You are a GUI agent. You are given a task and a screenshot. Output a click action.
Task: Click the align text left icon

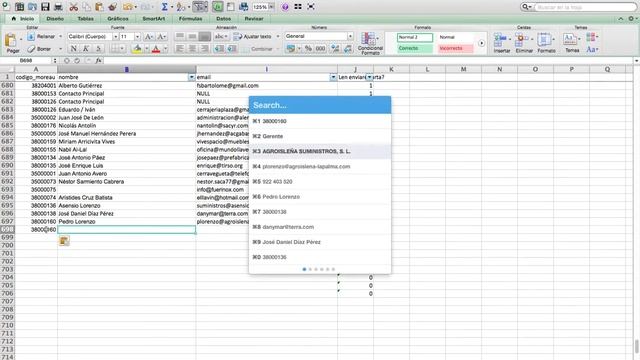click(x=180, y=49)
